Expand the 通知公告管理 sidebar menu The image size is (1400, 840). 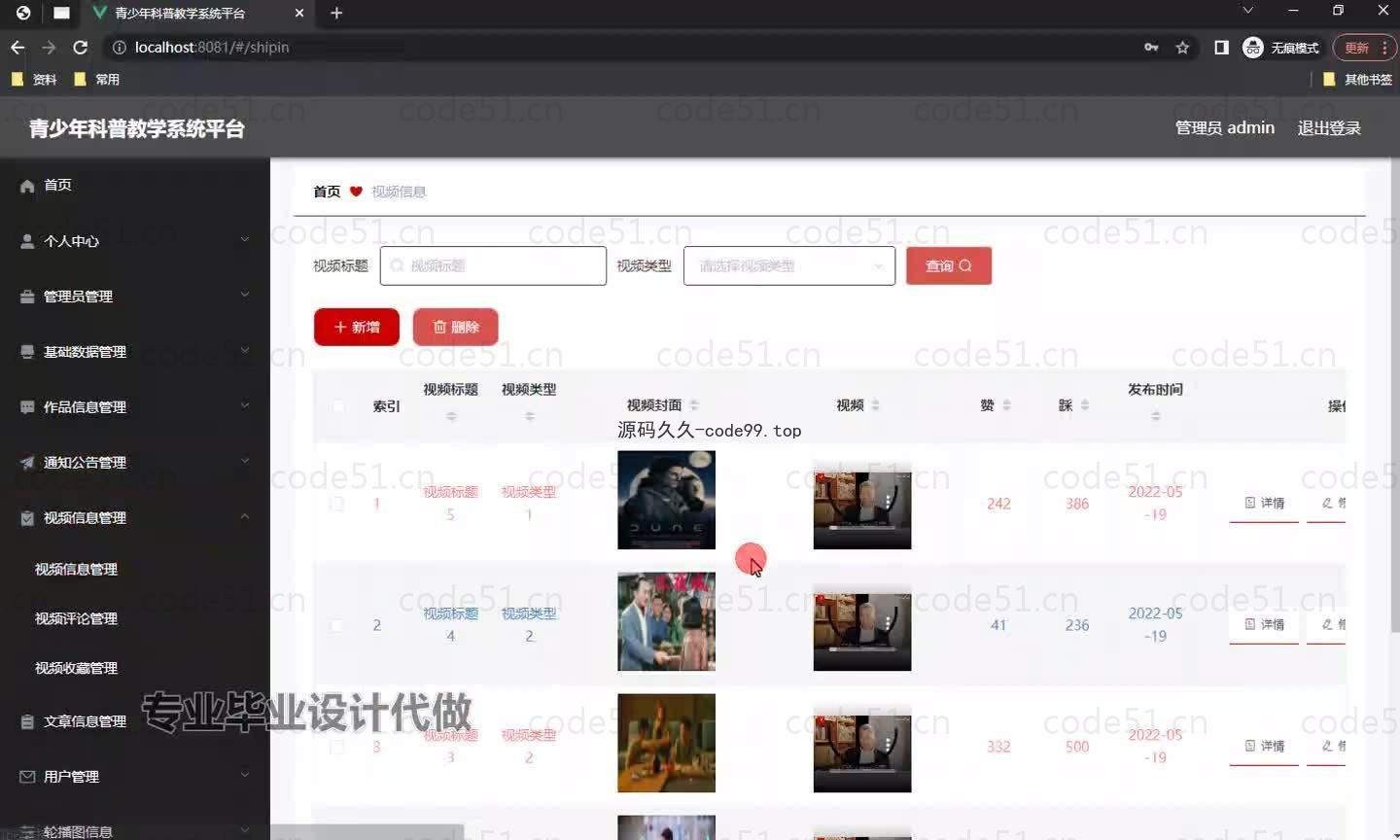click(x=245, y=461)
